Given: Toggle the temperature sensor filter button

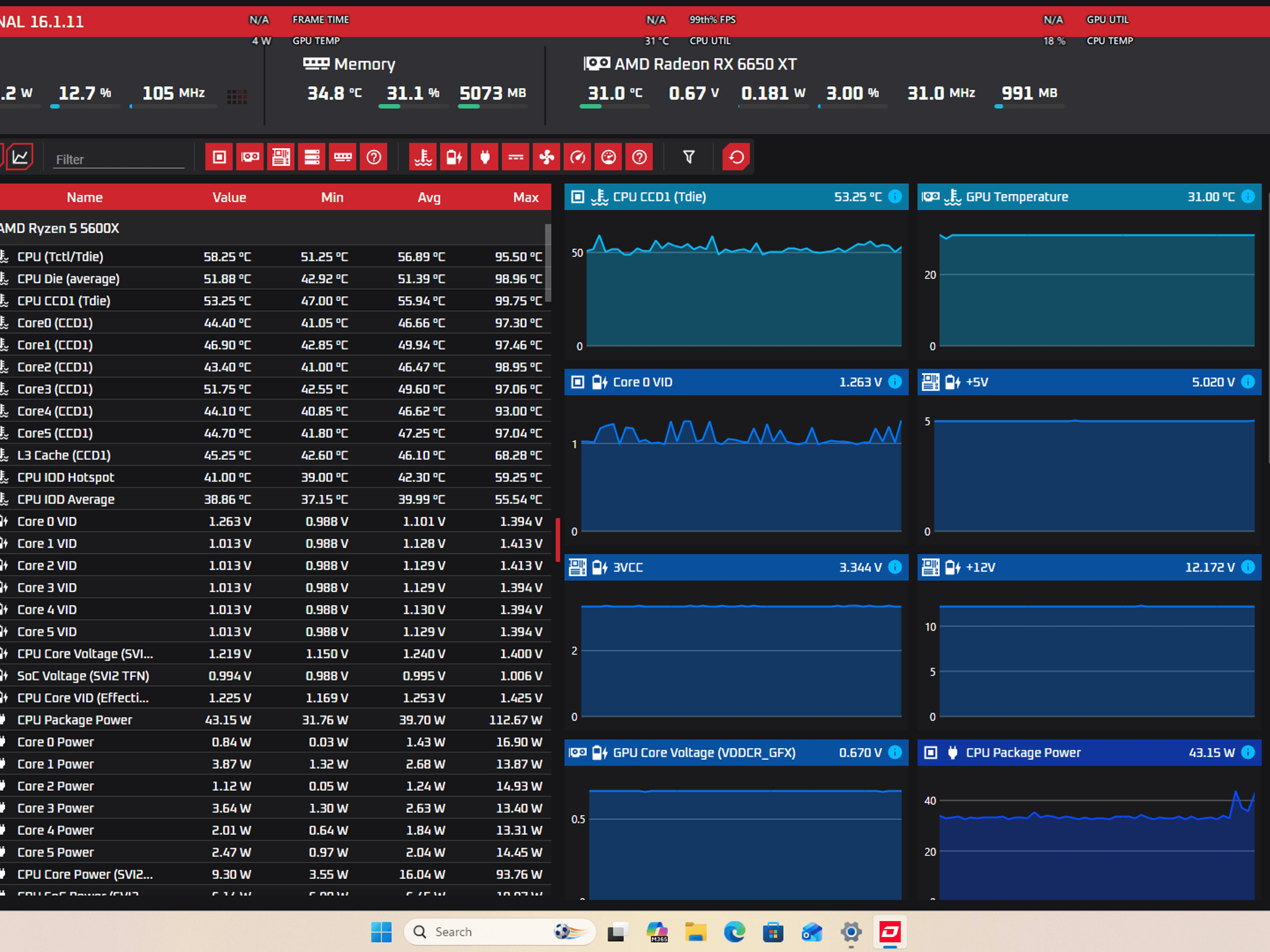Looking at the screenshot, I should coord(423,157).
